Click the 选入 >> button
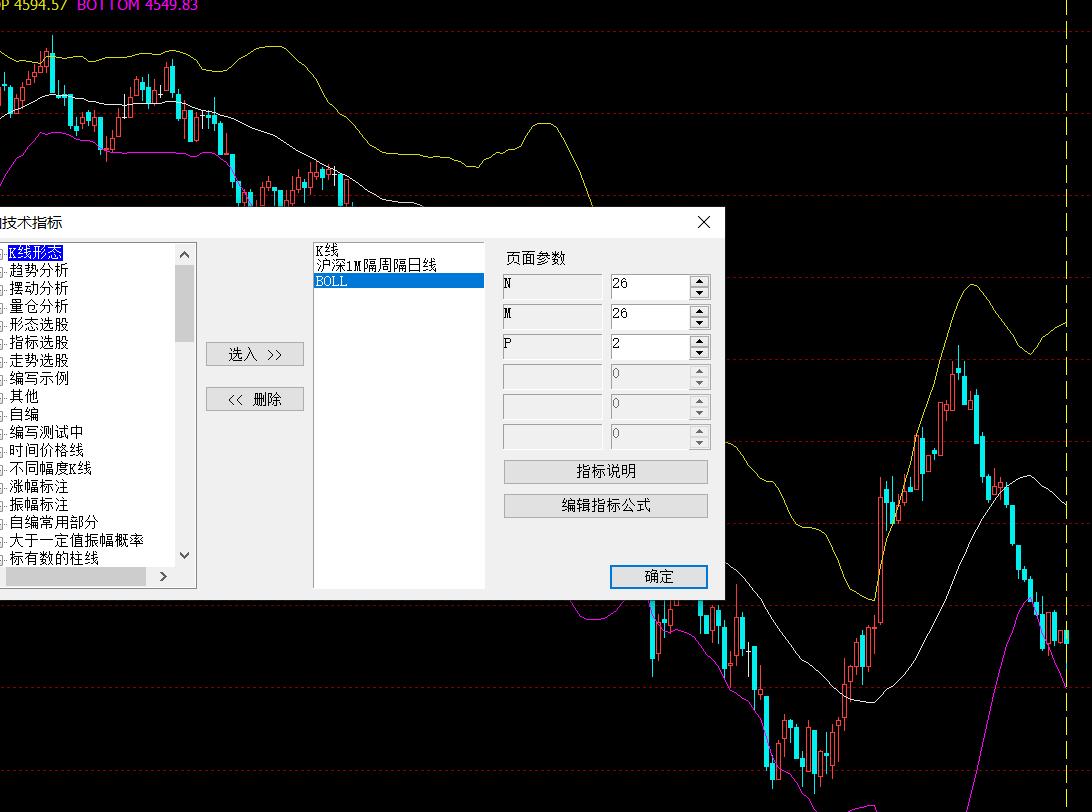 click(x=255, y=354)
